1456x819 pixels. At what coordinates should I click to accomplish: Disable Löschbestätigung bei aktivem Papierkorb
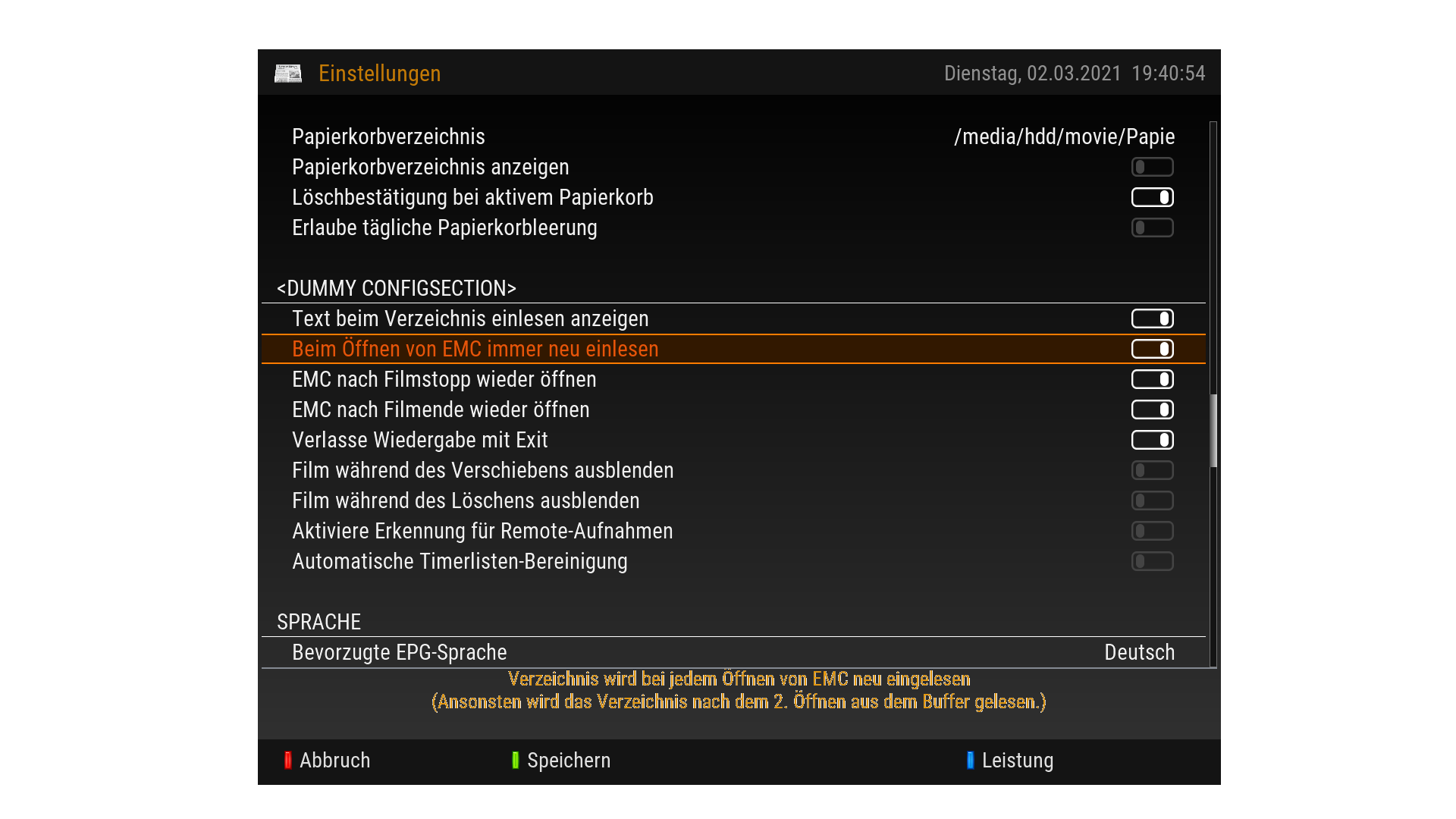[x=1152, y=197]
